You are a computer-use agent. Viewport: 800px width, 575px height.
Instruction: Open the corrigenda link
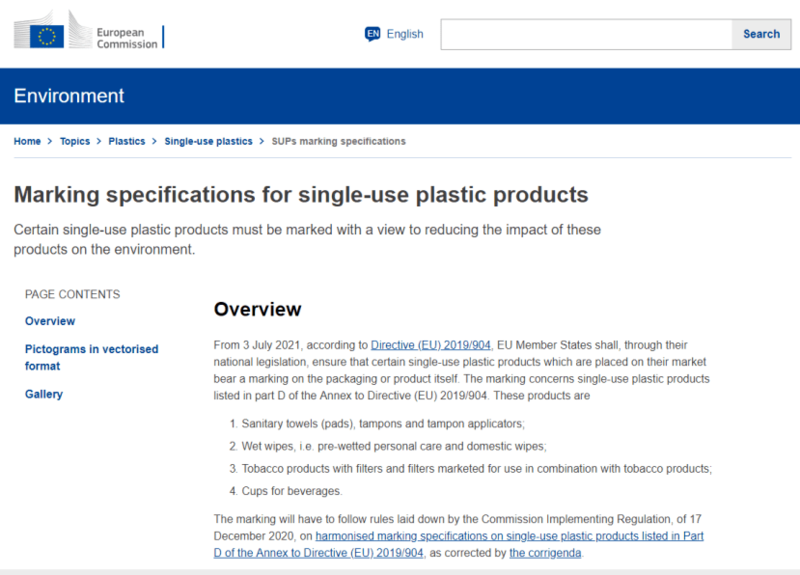coord(545,553)
